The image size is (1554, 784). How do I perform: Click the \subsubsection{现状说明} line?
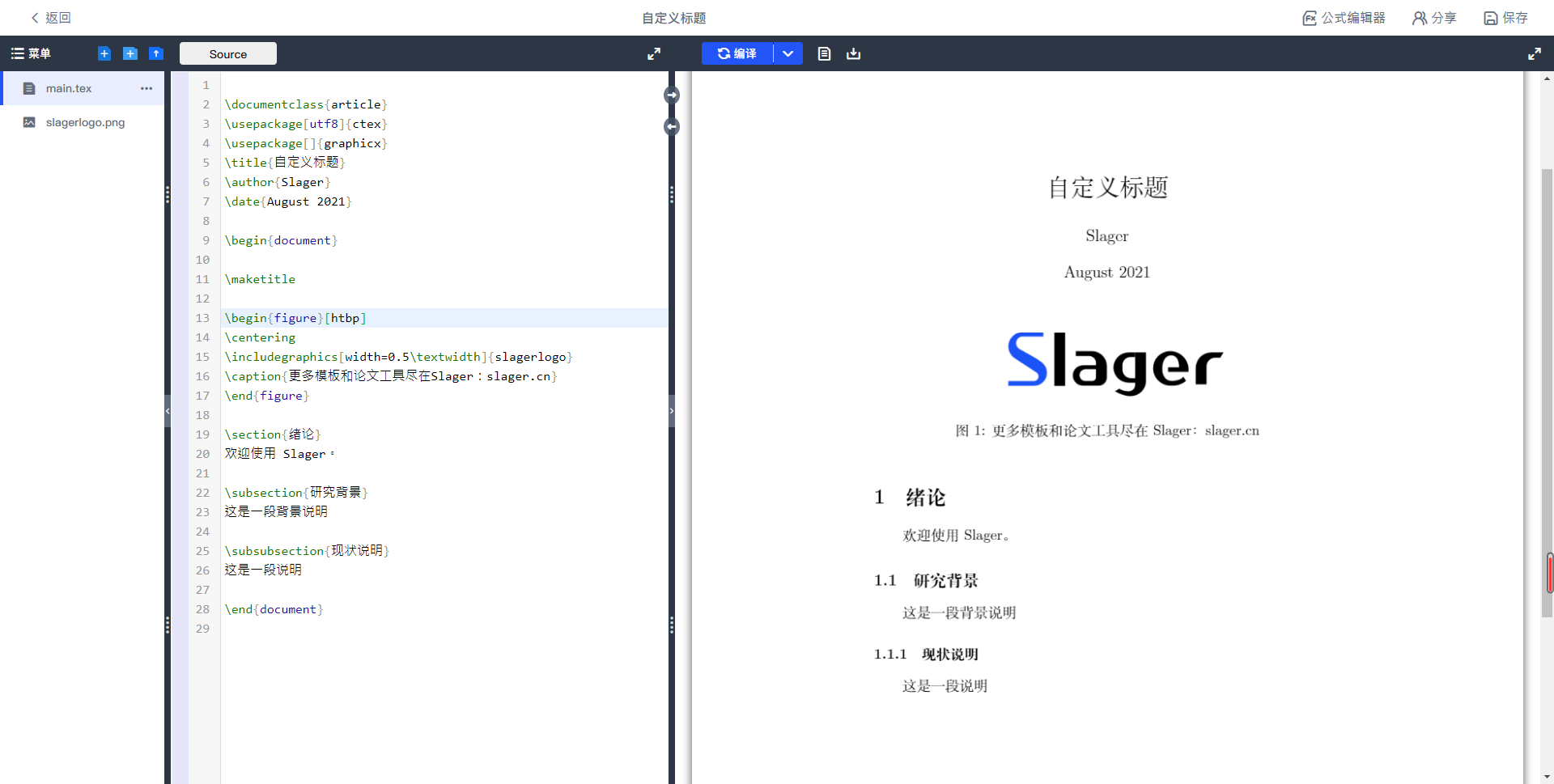[307, 551]
